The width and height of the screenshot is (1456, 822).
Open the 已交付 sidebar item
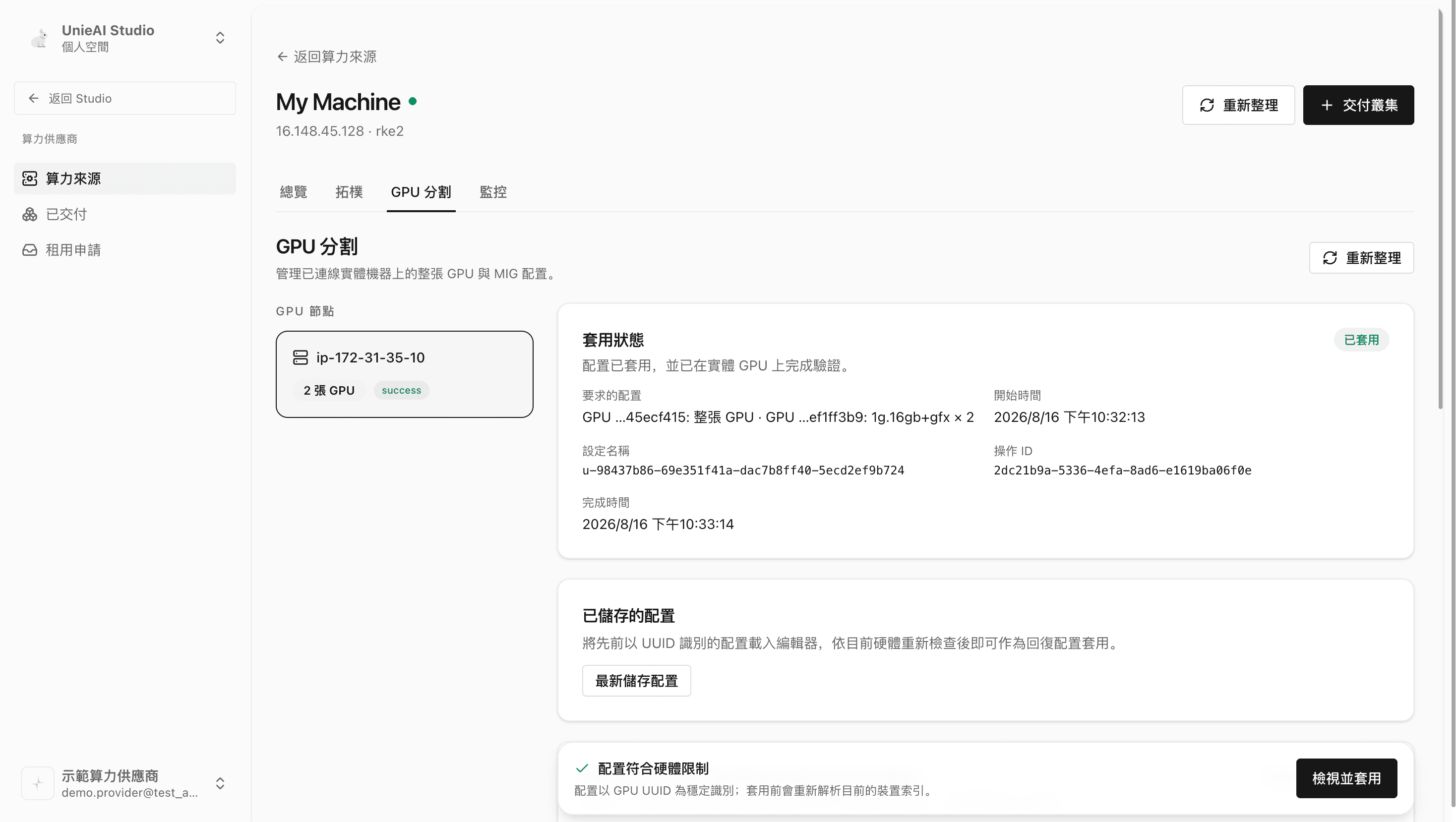click(125, 214)
